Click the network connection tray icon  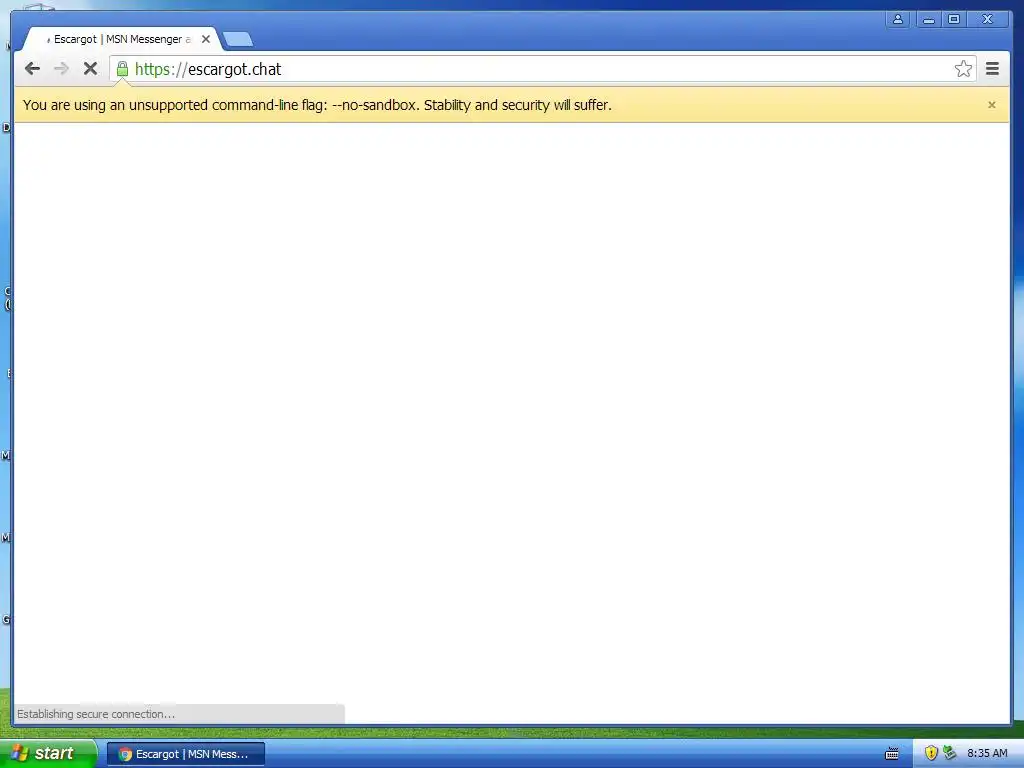(950, 753)
